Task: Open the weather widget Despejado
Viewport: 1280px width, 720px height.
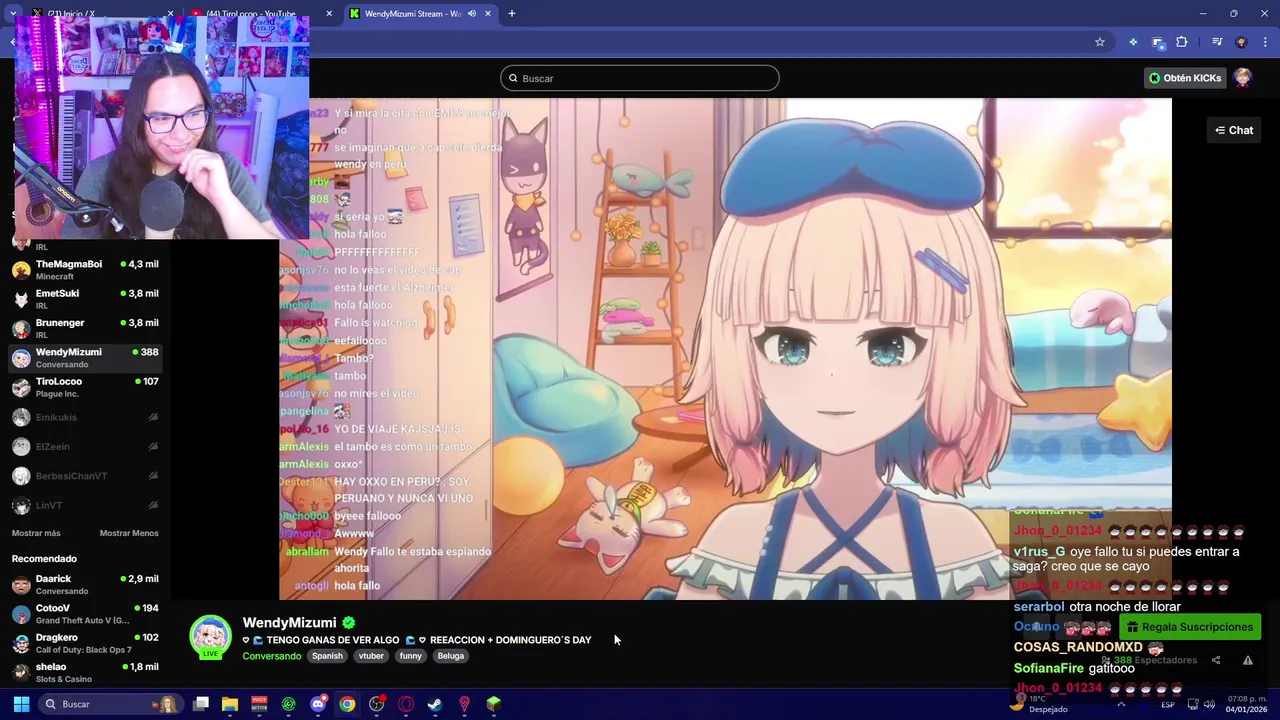Action: click(x=1038, y=704)
